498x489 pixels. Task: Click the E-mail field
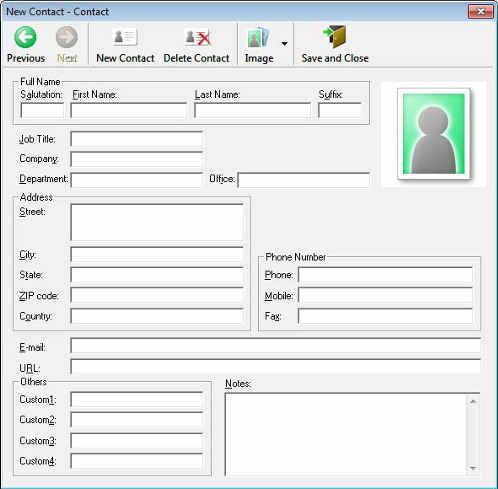(275, 346)
